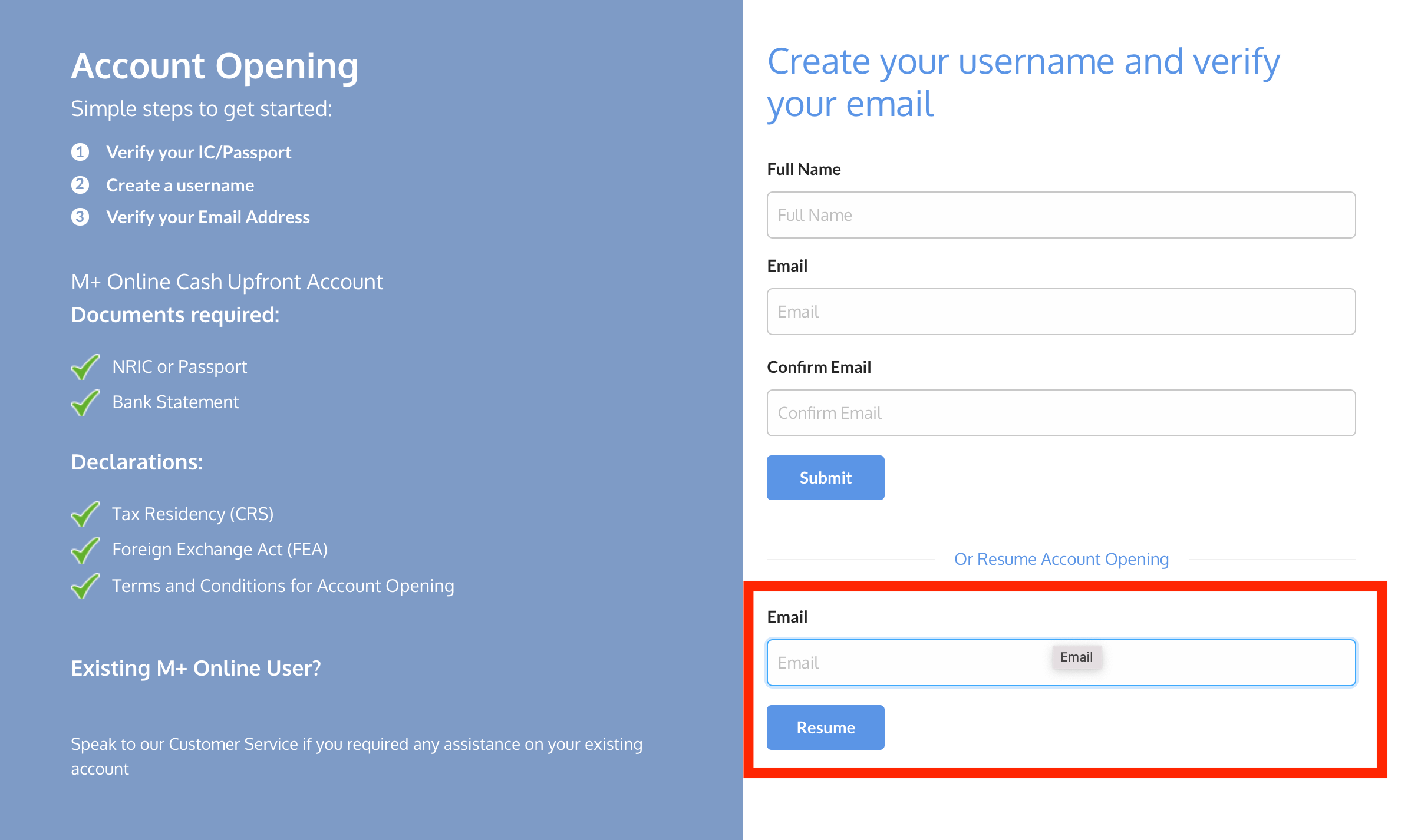Click 'Create a username' step text

tap(180, 185)
